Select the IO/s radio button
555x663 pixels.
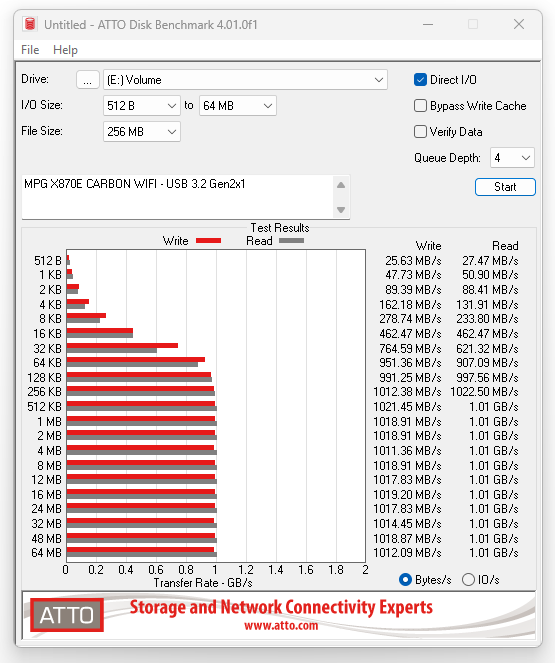click(468, 579)
